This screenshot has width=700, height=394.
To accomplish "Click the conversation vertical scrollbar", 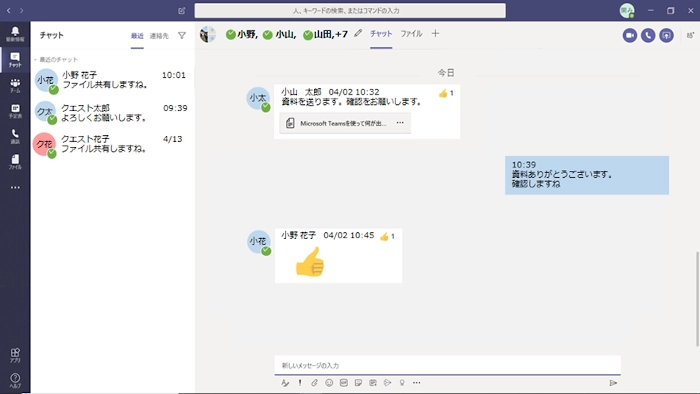I will coord(696,299).
